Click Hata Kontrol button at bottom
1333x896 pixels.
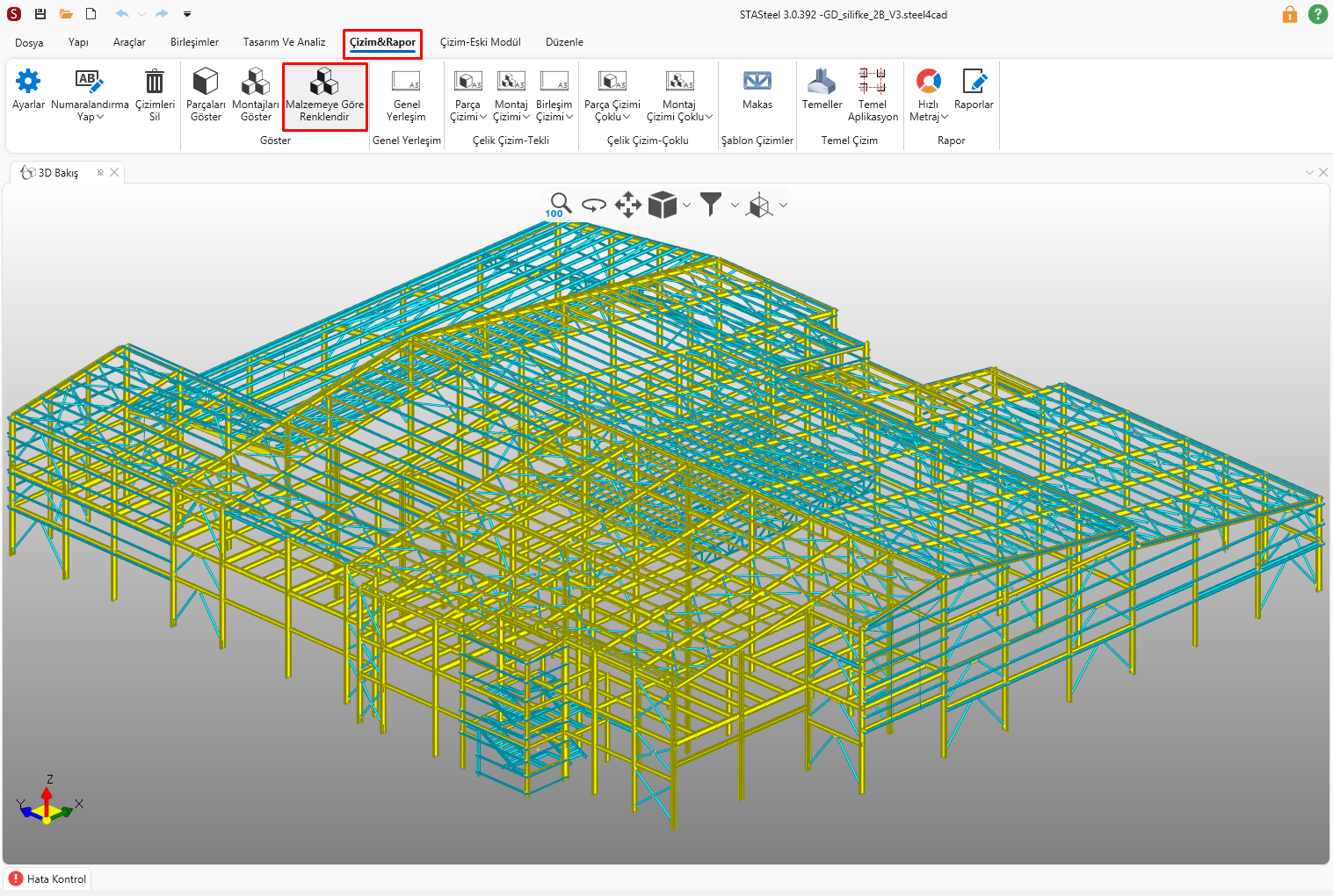click(x=48, y=878)
